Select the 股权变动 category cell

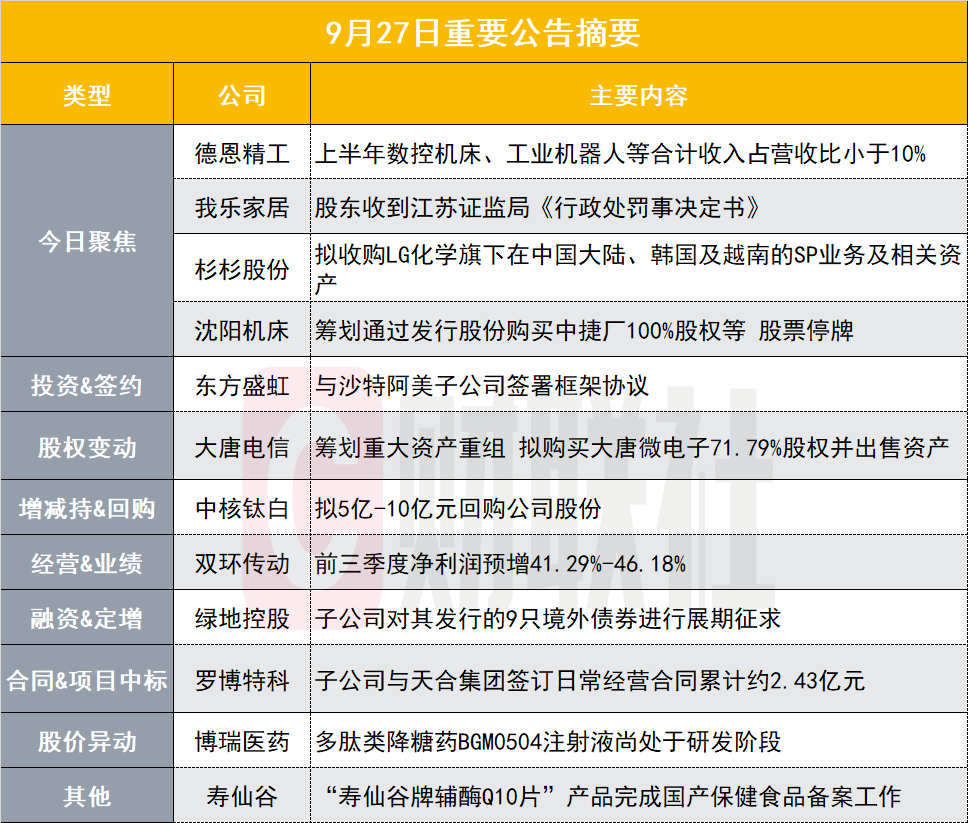click(x=87, y=446)
